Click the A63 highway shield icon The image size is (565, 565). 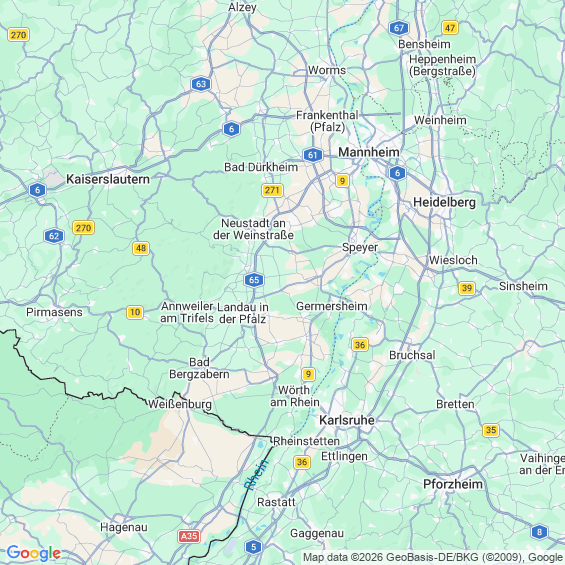[x=201, y=84]
